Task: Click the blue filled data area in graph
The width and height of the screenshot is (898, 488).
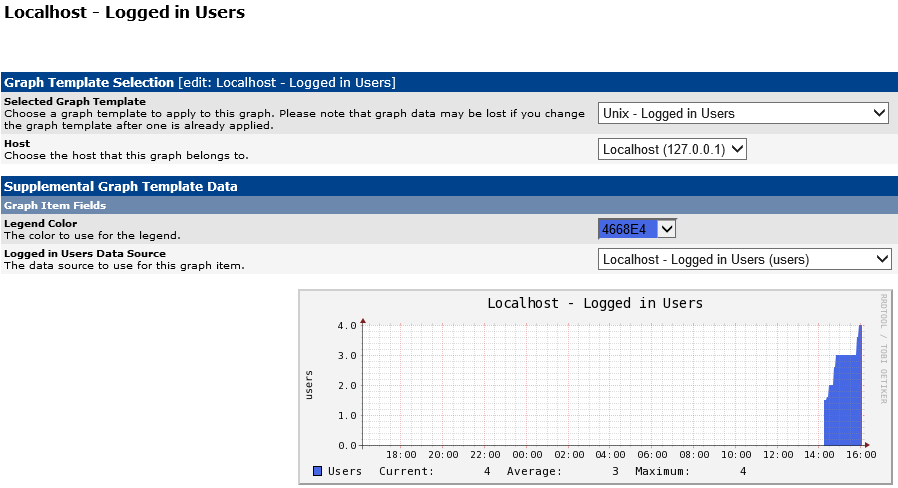Action: click(x=846, y=400)
